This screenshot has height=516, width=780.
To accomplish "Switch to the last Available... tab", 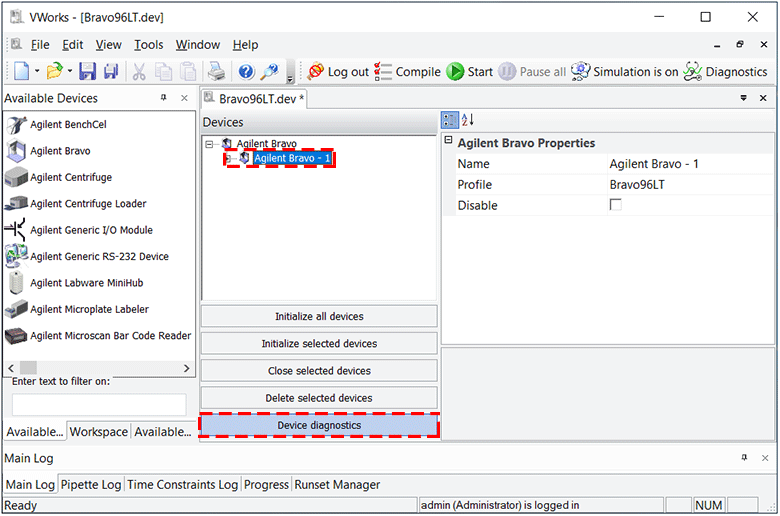I will coord(163,432).
